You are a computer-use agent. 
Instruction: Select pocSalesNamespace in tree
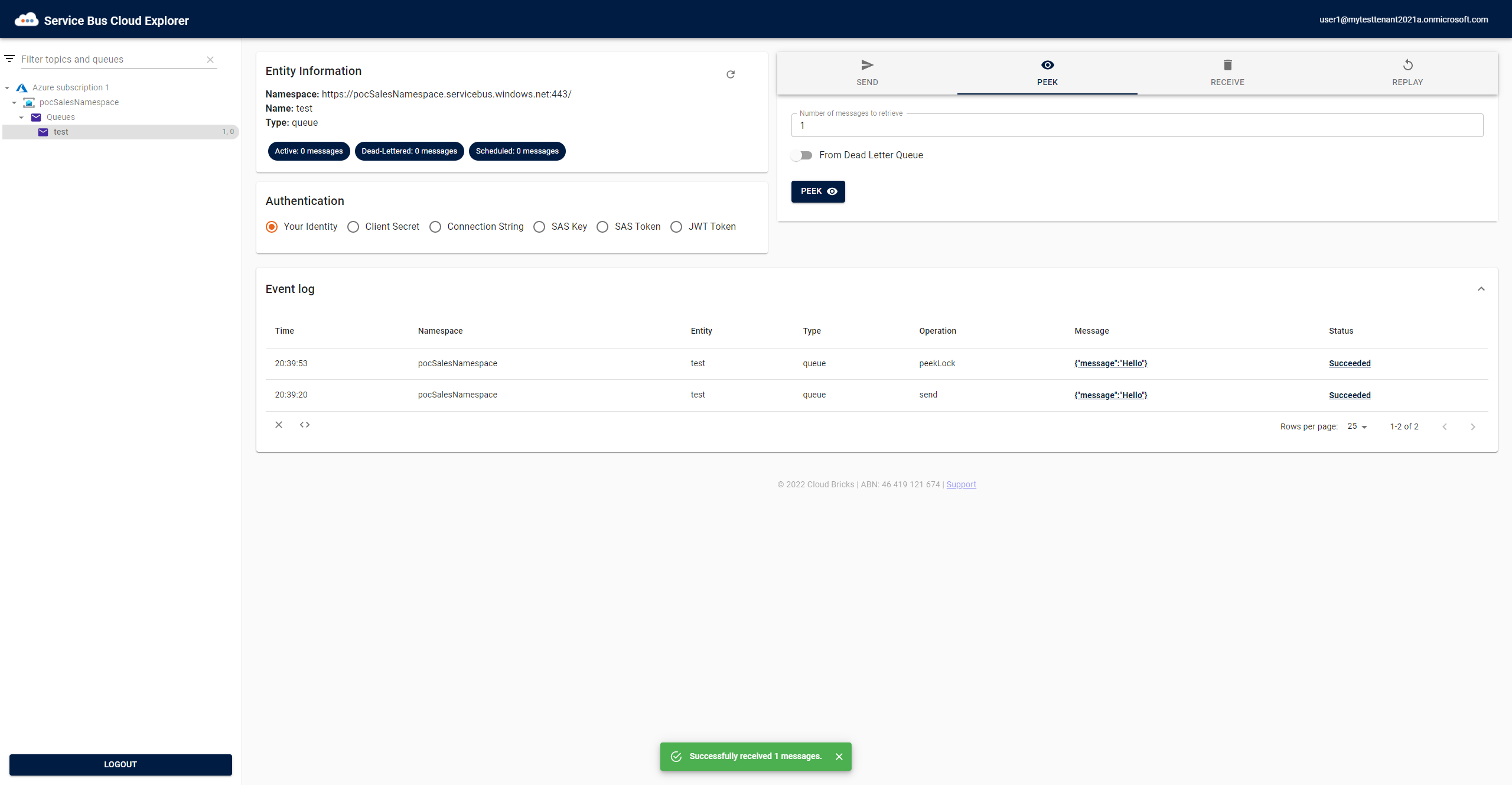point(79,102)
